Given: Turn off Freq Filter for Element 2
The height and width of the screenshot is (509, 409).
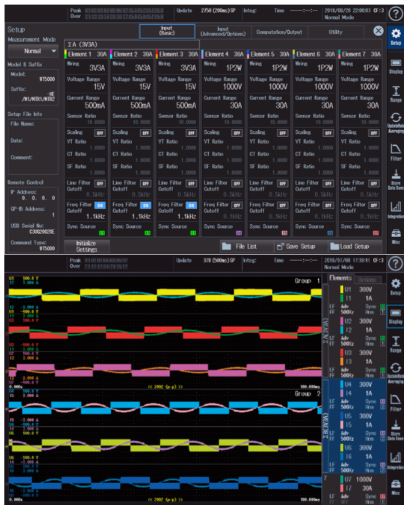Looking at the screenshot, I should [146, 205].
